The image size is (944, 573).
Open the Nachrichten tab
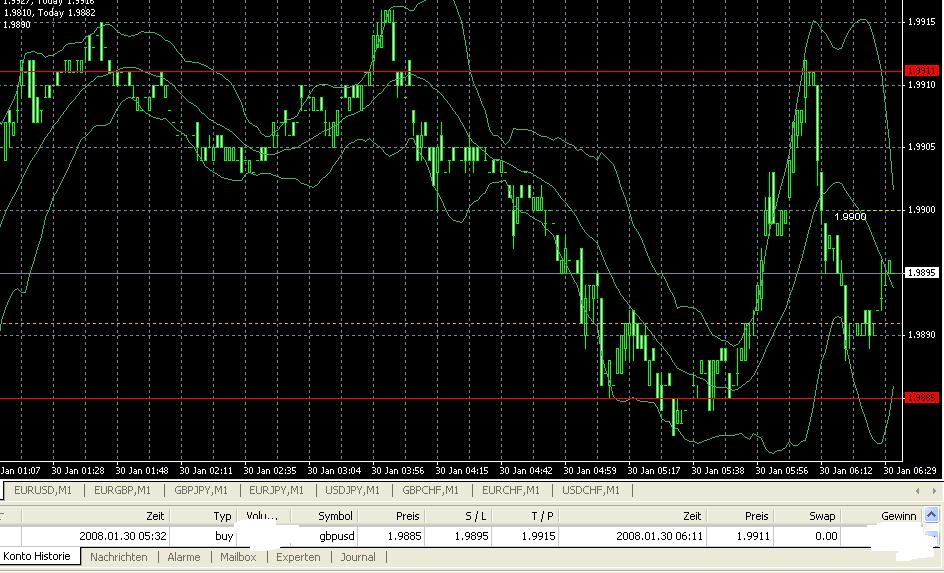click(x=118, y=557)
